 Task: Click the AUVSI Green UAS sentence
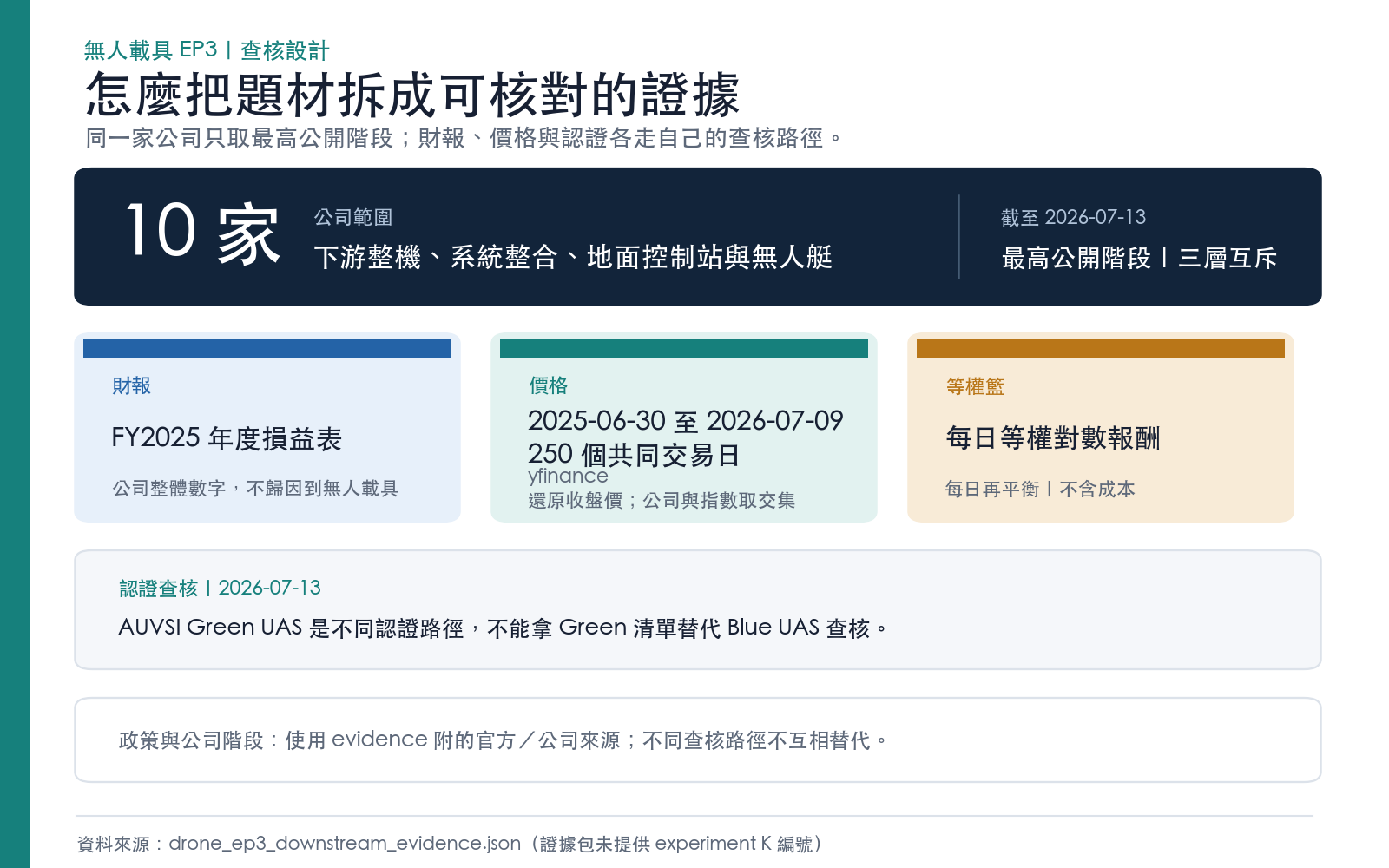[x=504, y=628]
